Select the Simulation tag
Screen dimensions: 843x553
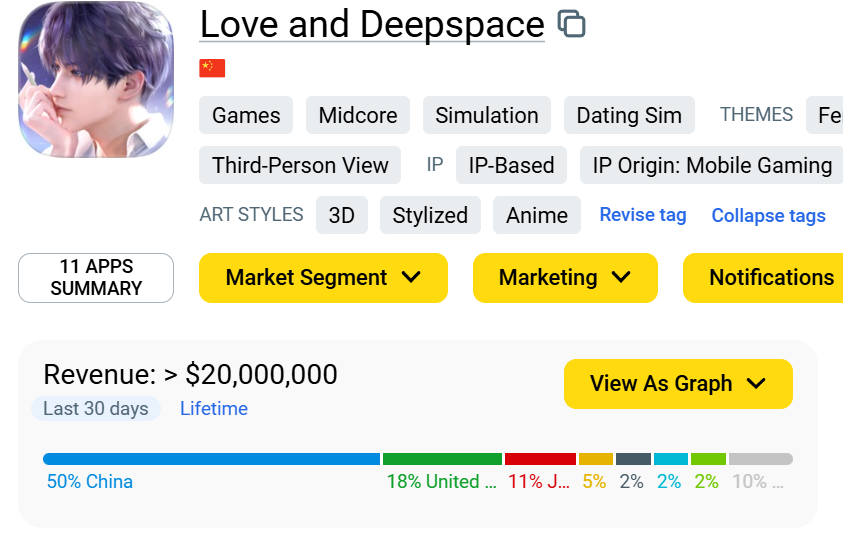[487, 115]
